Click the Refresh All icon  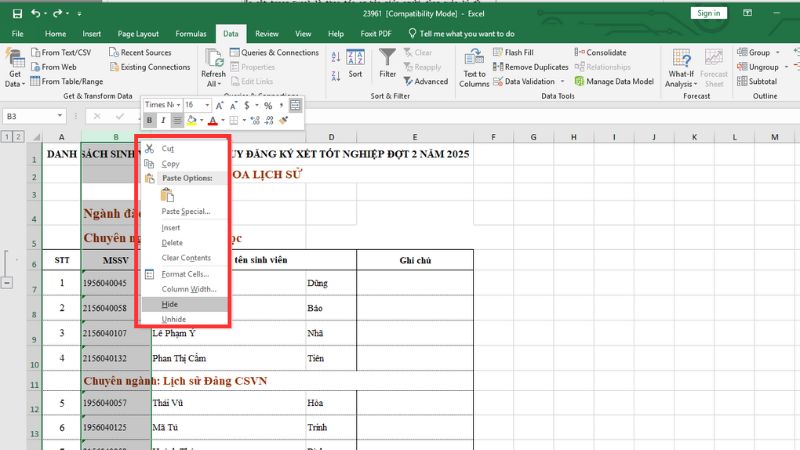click(x=213, y=61)
